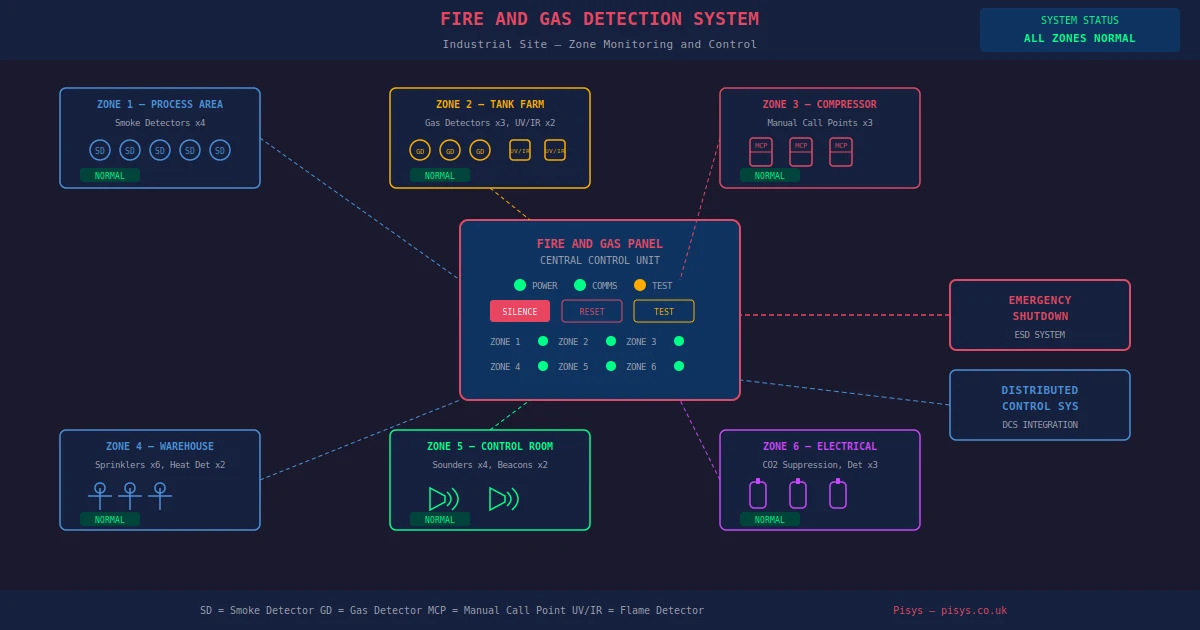
Task: Open the Emergency Shutdown ESD System box
Action: coord(1040,315)
